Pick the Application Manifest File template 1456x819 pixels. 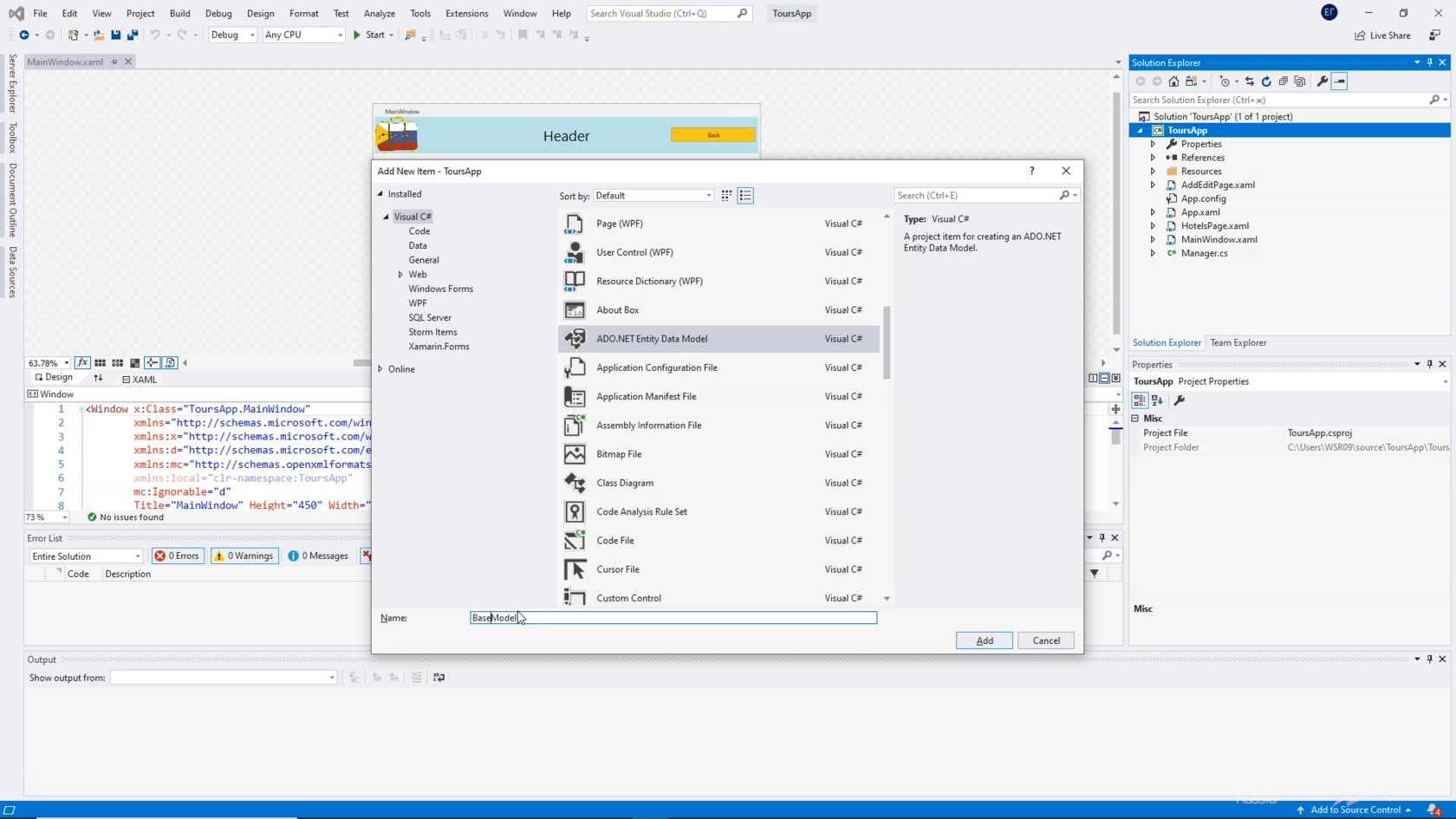click(x=718, y=396)
